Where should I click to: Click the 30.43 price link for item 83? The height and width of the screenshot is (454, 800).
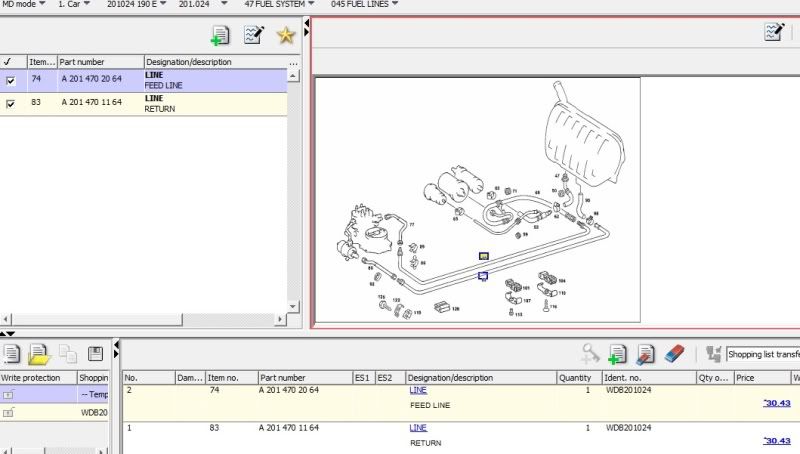click(x=776, y=440)
